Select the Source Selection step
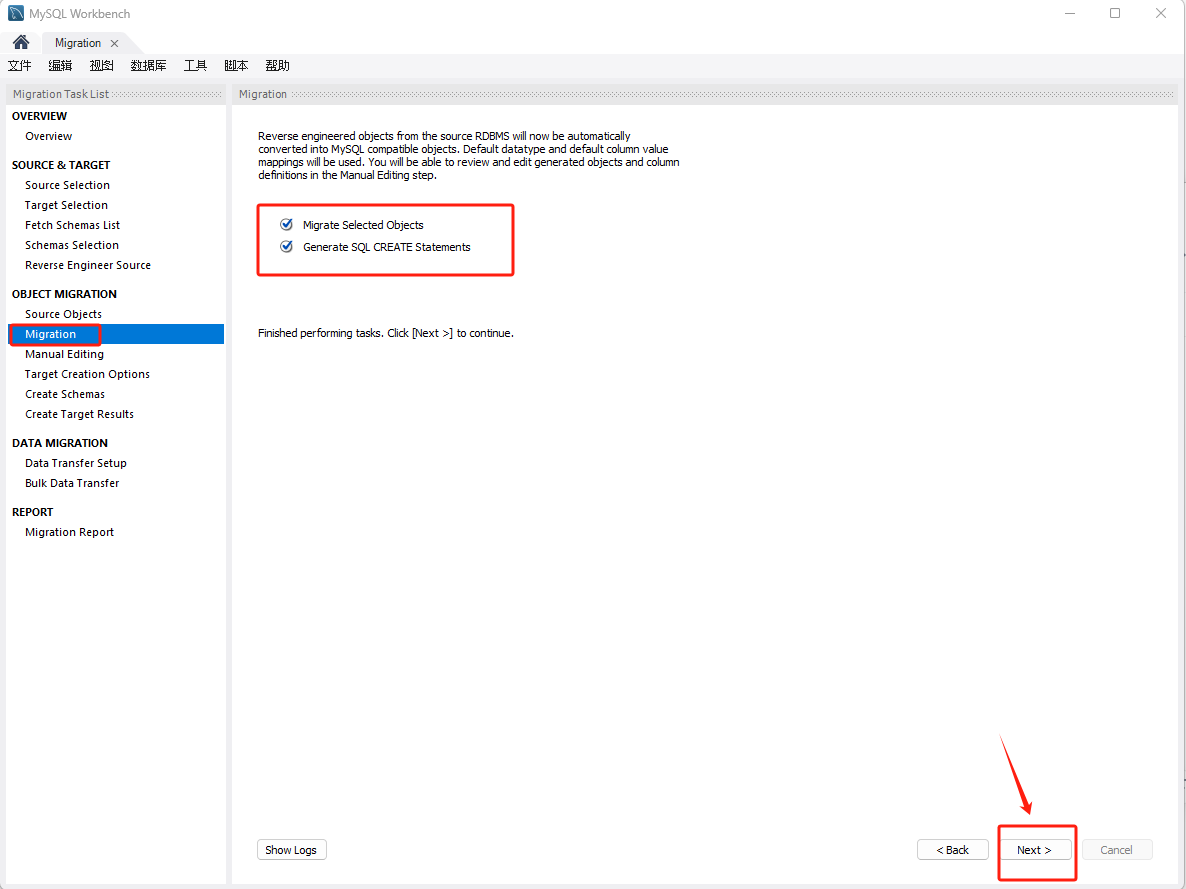This screenshot has height=889, width=1186. [x=67, y=185]
